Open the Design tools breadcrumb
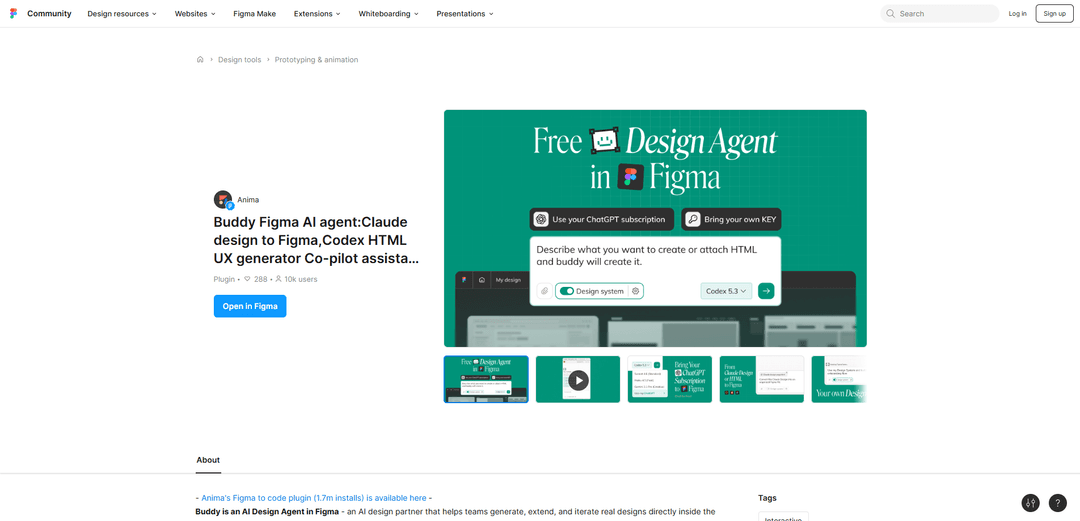Image resolution: width=1080 pixels, height=521 pixels. [x=240, y=60]
